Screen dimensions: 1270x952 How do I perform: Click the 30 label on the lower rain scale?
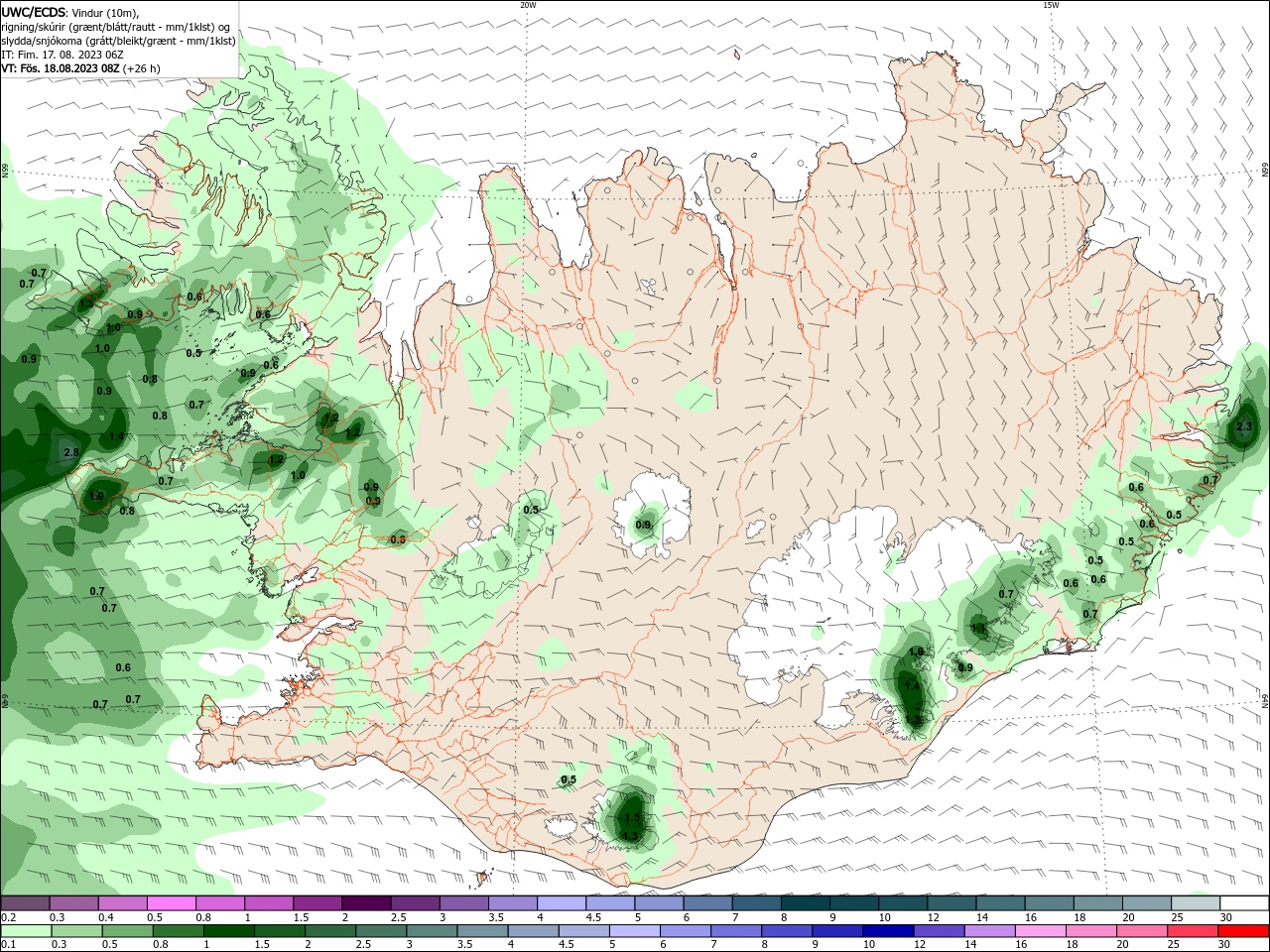(x=1226, y=945)
